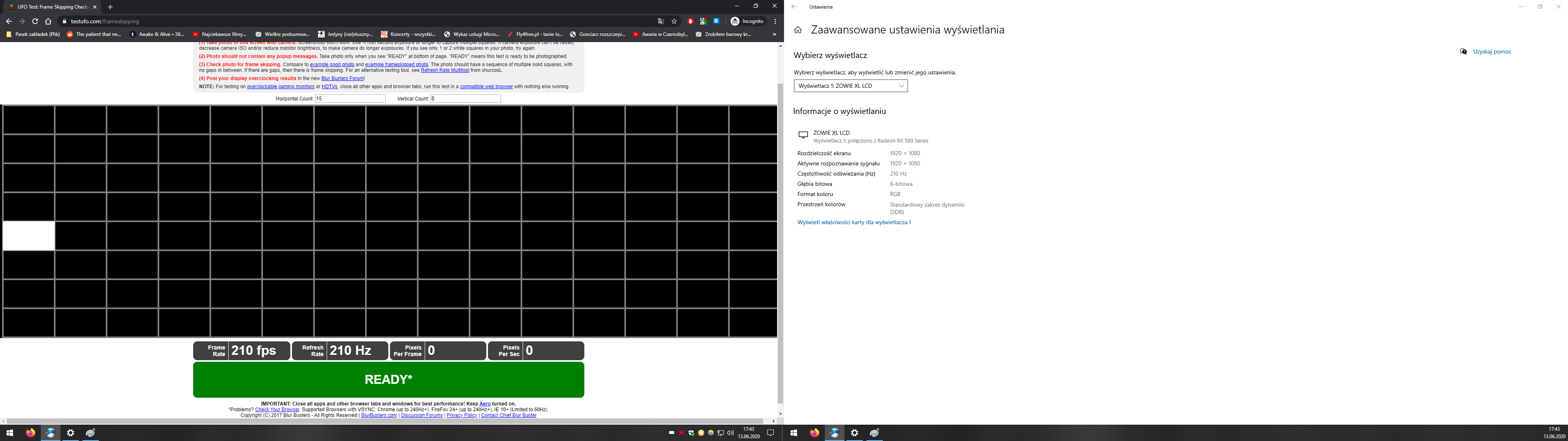Image resolution: width=1568 pixels, height=441 pixels.
Task: Bookmark this page with star icon
Action: pyautogui.click(x=674, y=21)
